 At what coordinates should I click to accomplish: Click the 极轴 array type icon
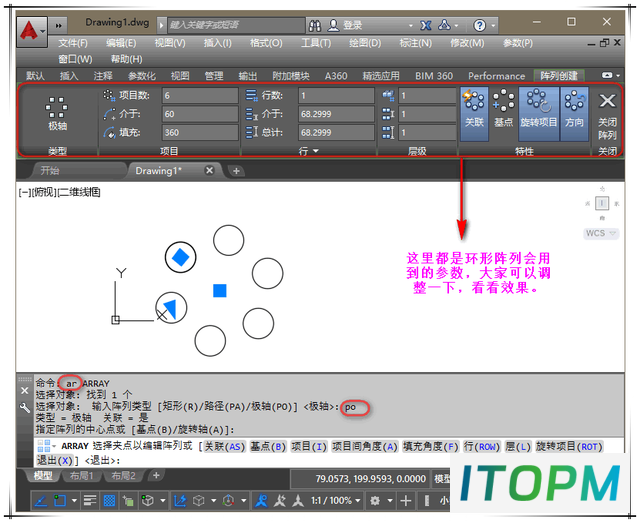coord(57,114)
